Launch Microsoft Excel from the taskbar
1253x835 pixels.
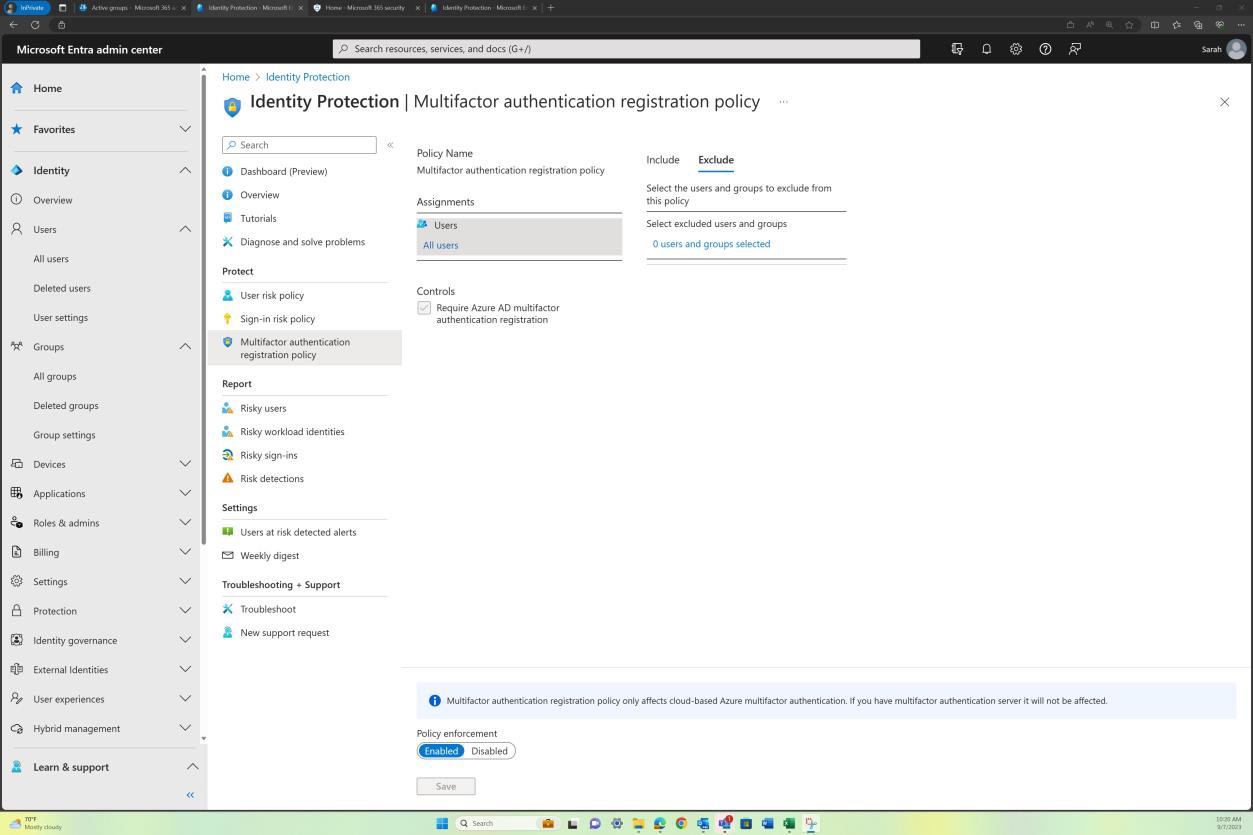(x=789, y=823)
